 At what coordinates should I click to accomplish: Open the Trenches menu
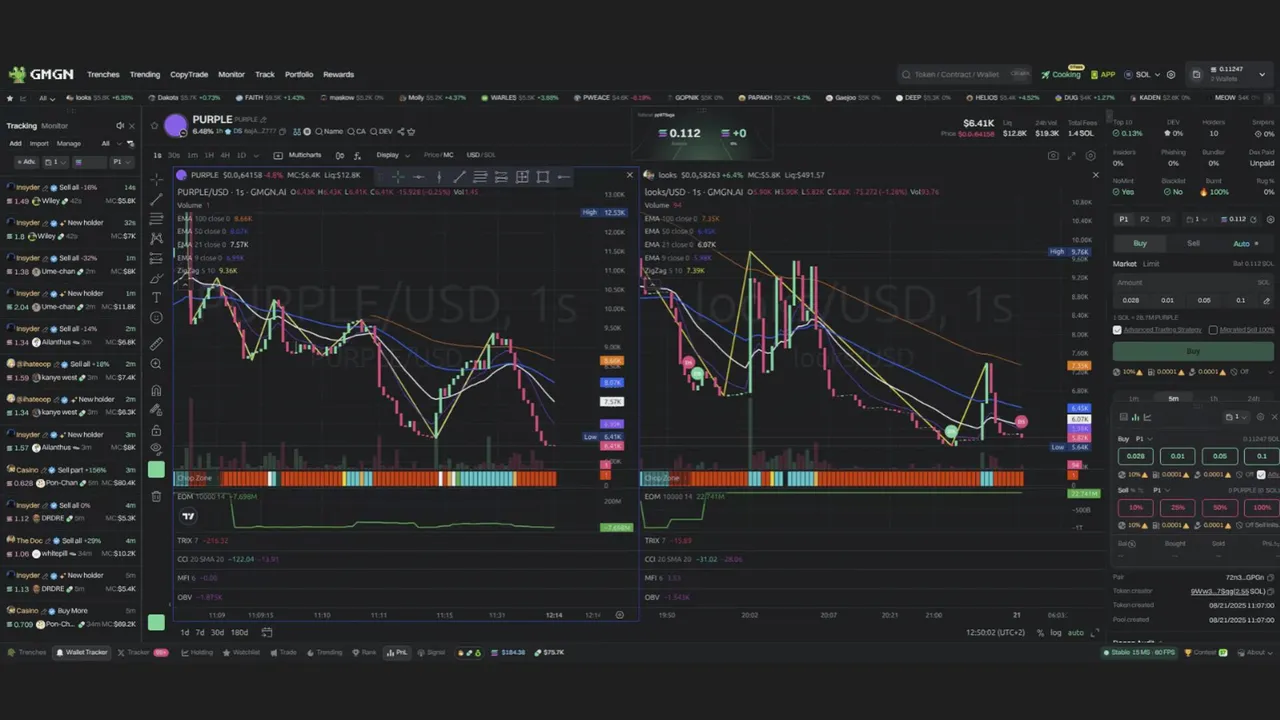pyautogui.click(x=103, y=74)
